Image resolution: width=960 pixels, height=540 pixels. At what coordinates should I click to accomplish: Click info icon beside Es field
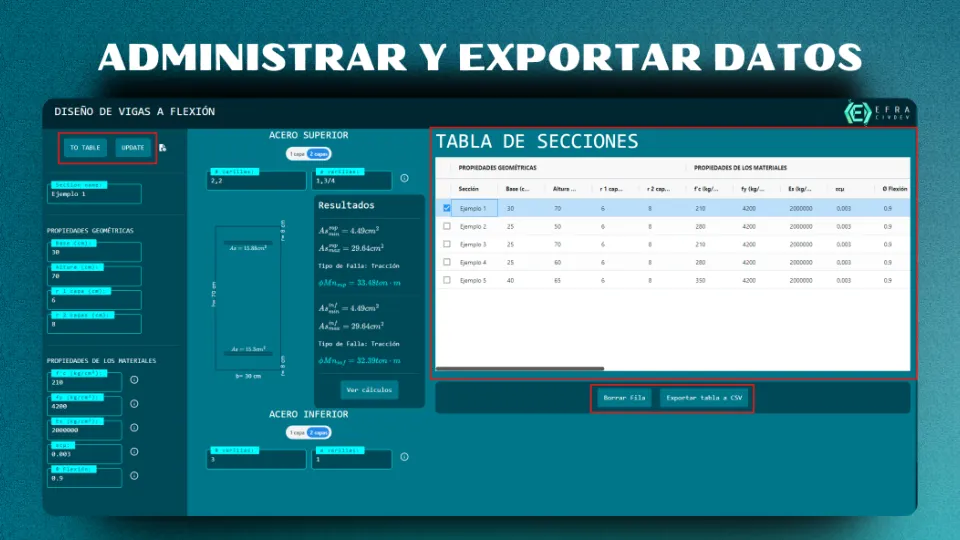[x=134, y=428]
